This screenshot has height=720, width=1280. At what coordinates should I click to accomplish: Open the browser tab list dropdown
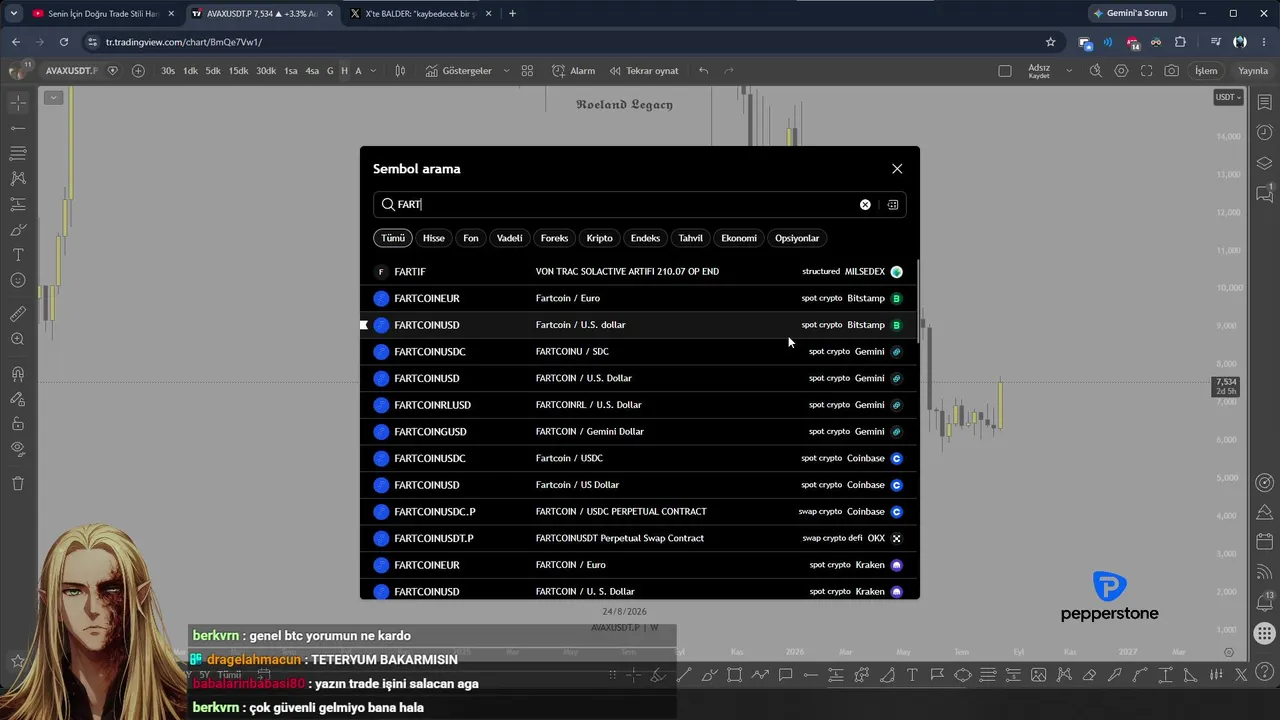point(13,13)
